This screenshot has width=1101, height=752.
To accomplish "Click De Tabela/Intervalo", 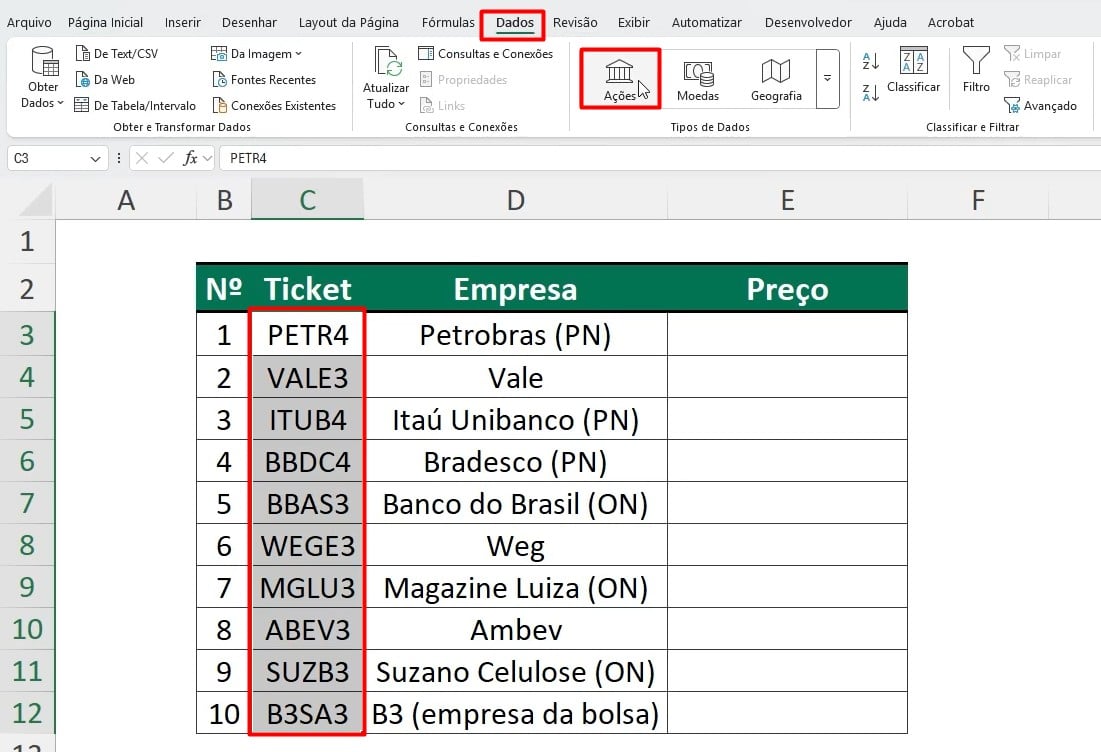I will pyautogui.click(x=135, y=105).
